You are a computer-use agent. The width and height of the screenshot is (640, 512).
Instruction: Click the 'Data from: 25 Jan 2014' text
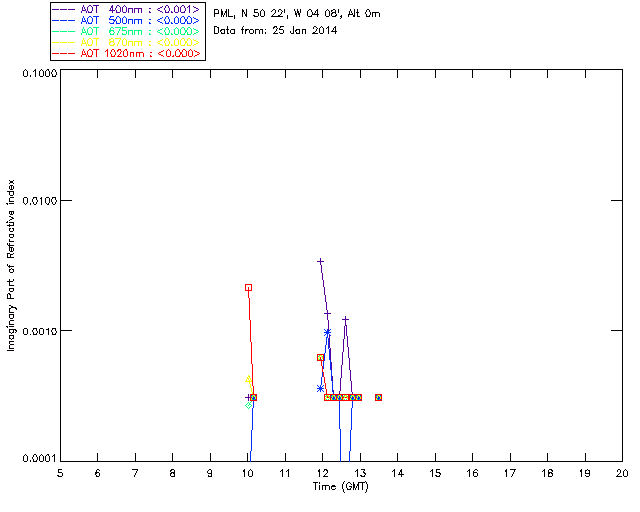(275, 31)
